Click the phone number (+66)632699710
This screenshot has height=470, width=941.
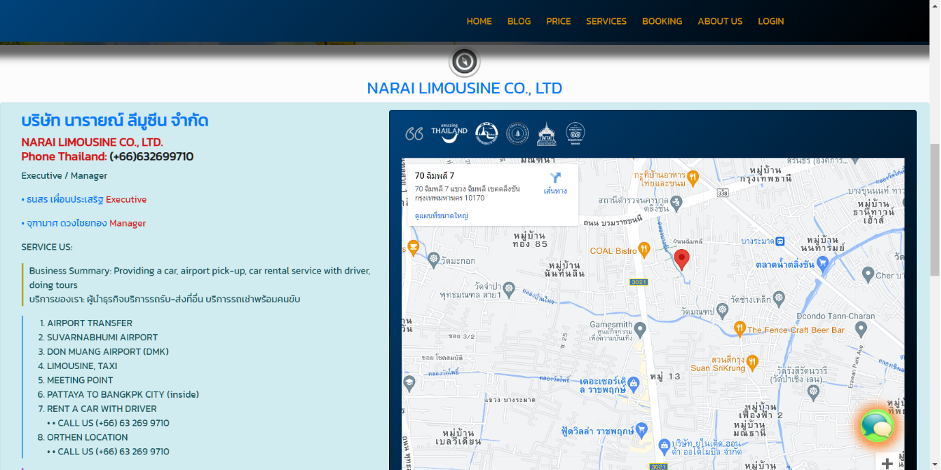coord(151,157)
